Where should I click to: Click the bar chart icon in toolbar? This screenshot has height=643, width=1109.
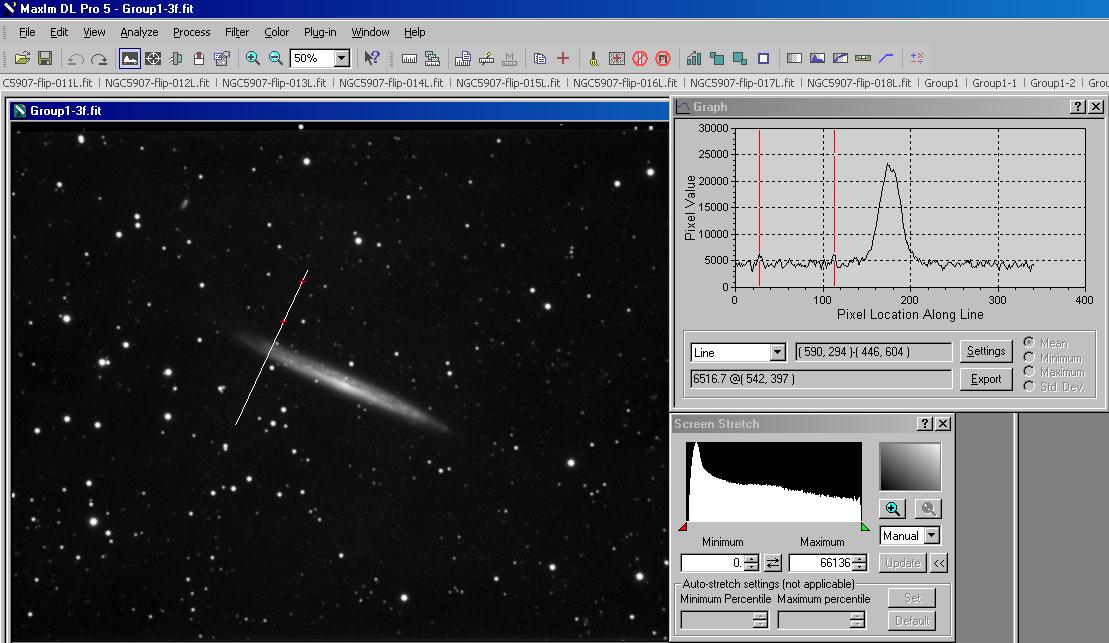(x=694, y=59)
